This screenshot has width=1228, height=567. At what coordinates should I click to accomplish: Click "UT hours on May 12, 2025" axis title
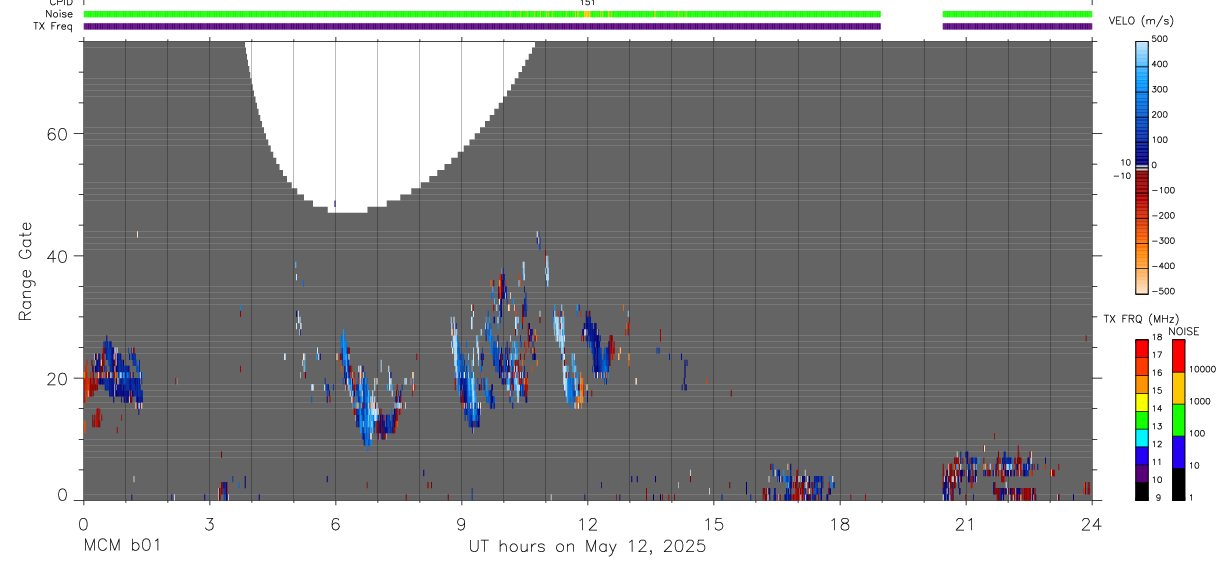[x=587, y=546]
